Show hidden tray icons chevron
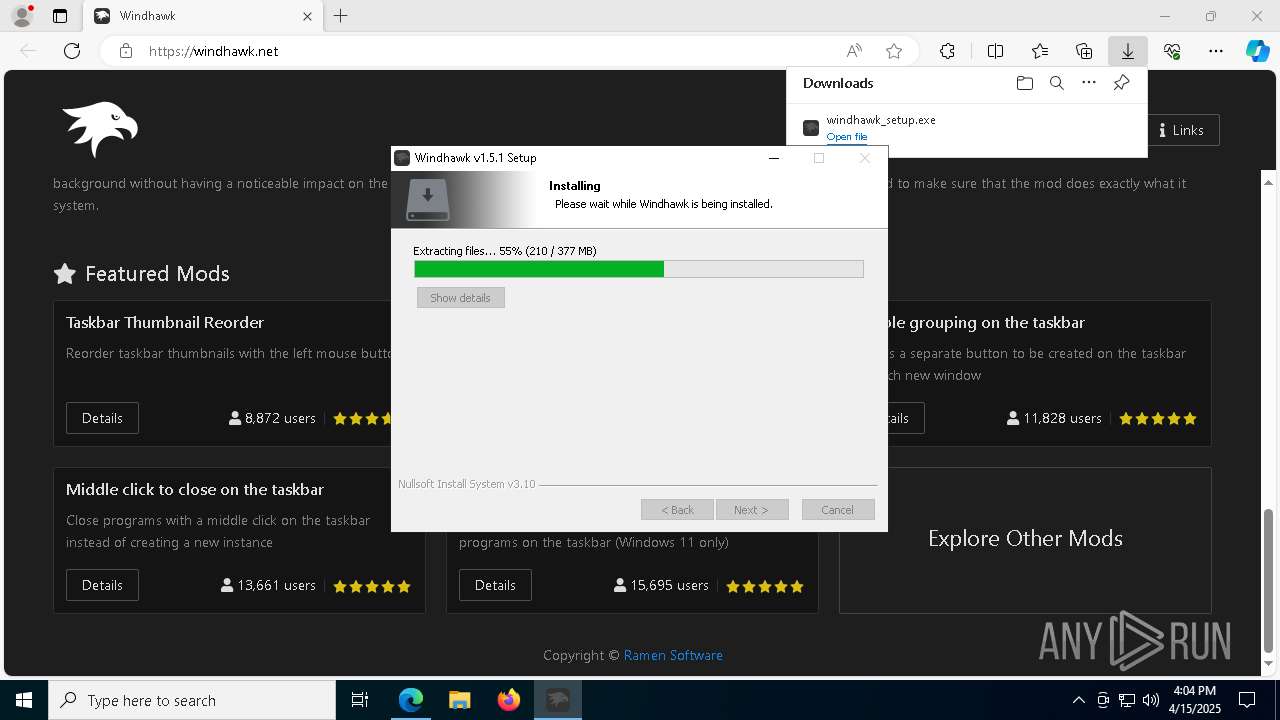 pyautogui.click(x=1078, y=700)
